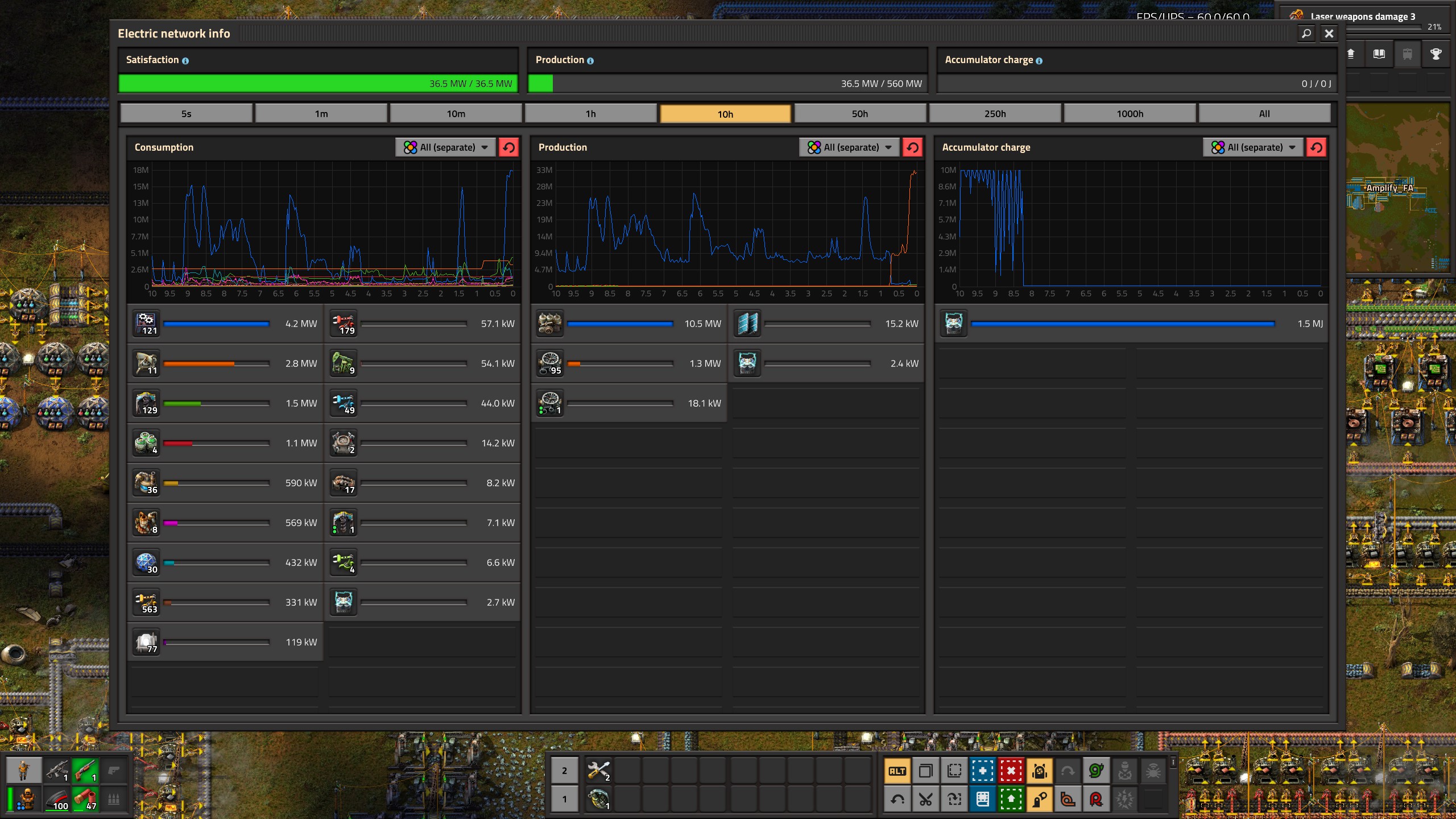Toggle the personal logistics robot-arm button
Screen dimensions: 1456x819
tap(1040, 800)
